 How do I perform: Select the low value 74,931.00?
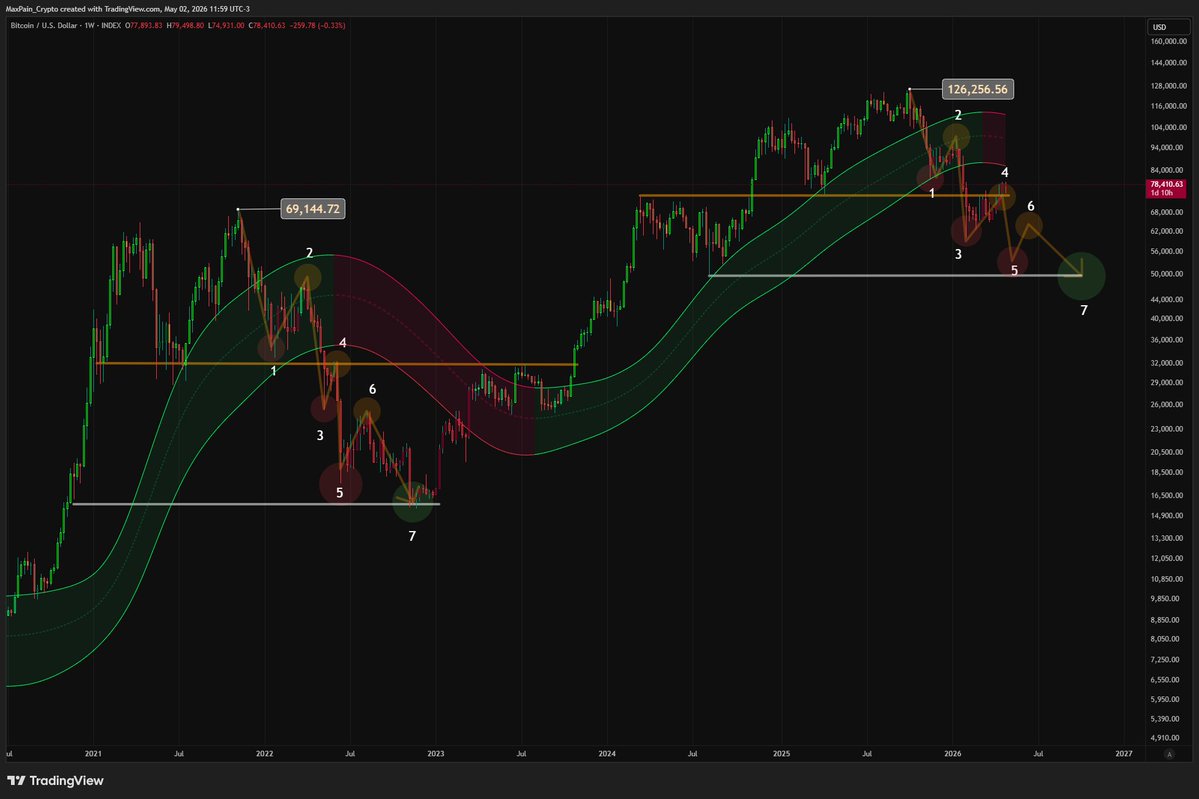point(226,25)
